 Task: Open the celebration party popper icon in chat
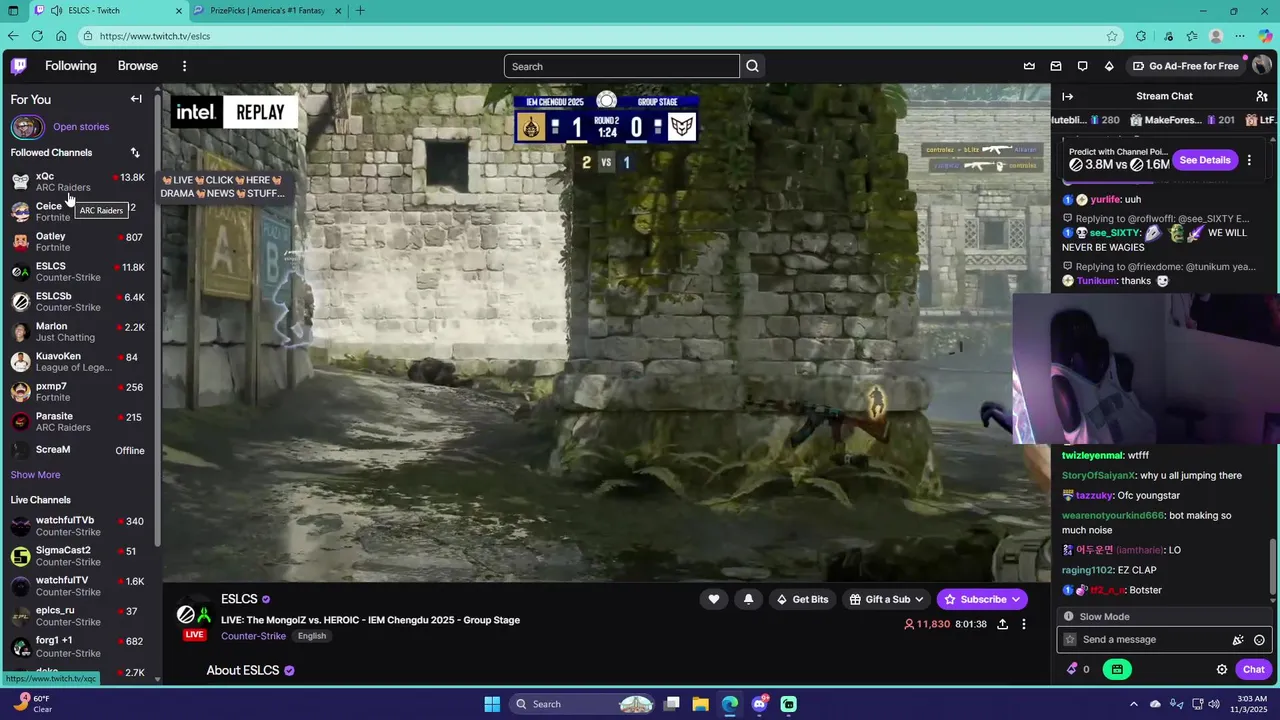coord(1238,640)
